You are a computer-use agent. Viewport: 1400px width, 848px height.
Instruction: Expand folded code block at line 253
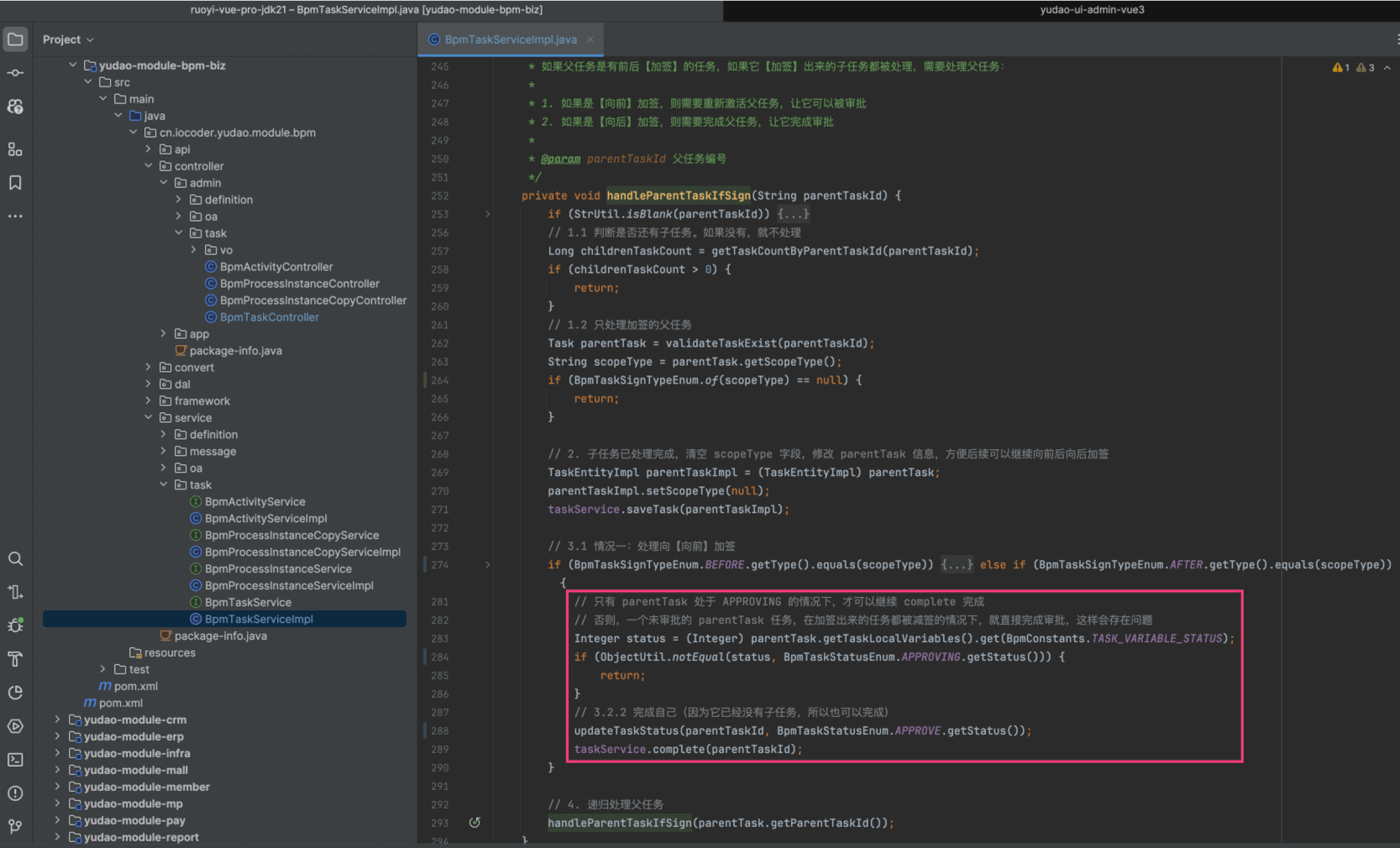click(487, 214)
